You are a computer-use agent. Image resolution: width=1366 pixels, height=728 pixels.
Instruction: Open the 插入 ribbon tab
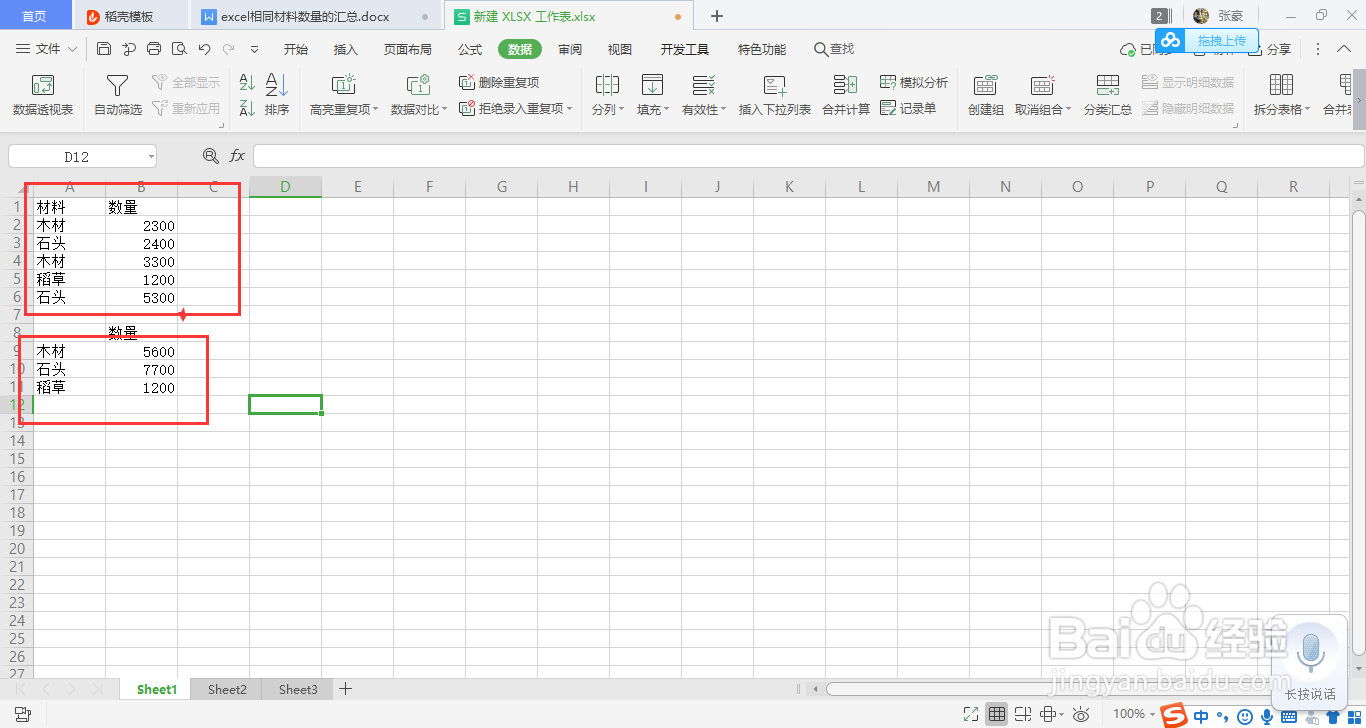[x=345, y=49]
